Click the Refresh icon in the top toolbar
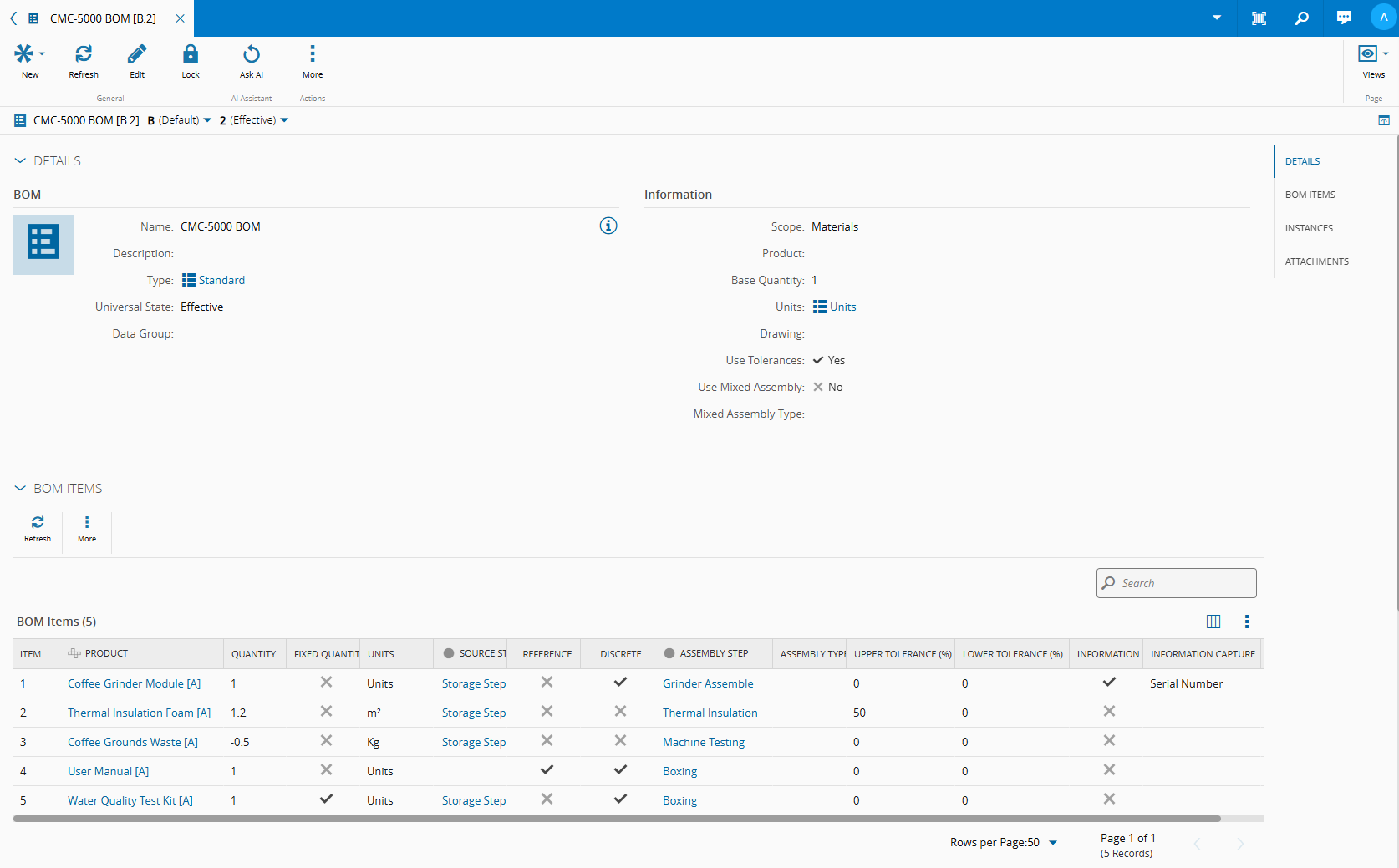 84,55
